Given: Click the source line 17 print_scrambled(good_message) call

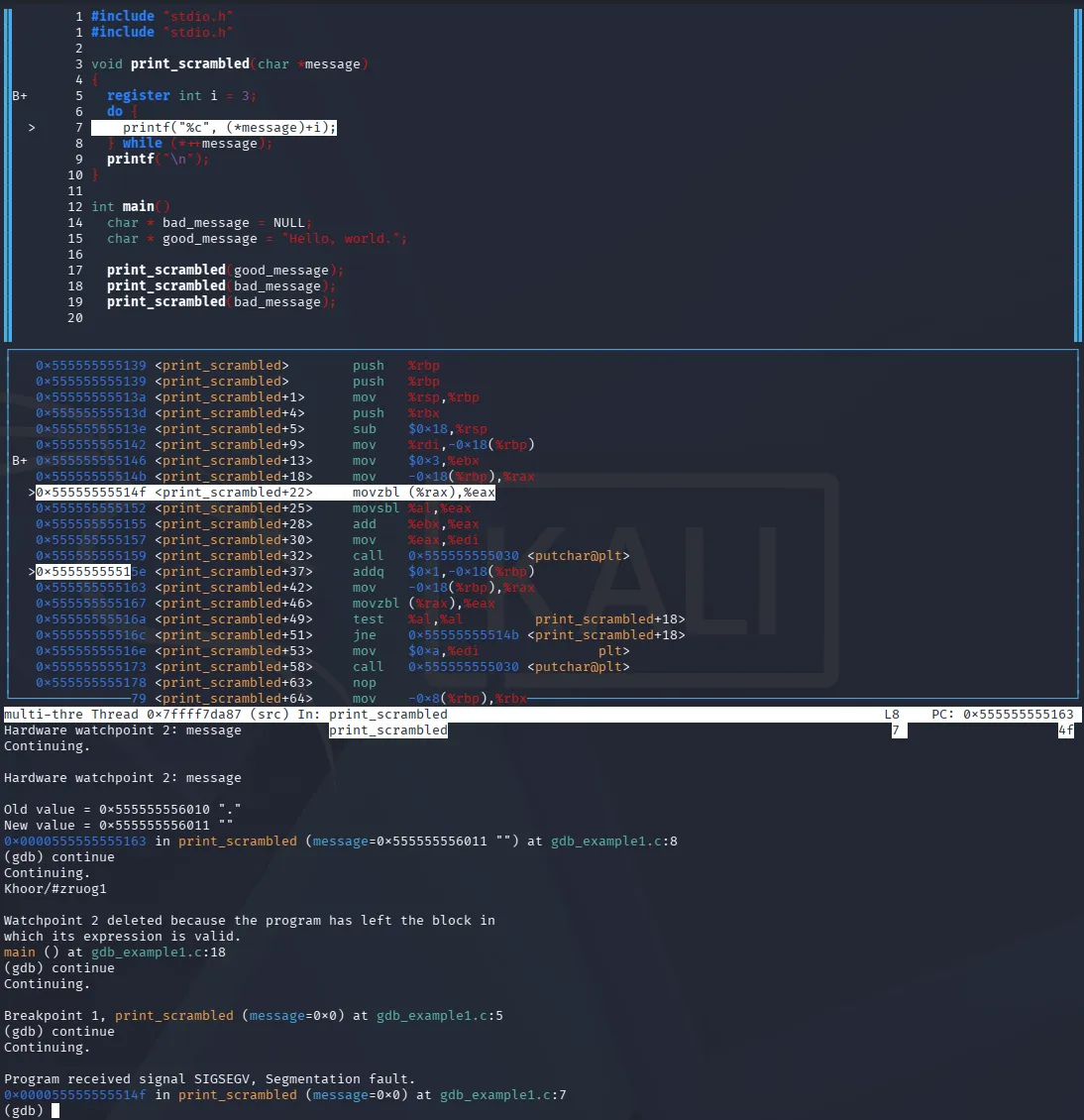Looking at the screenshot, I should coord(225,270).
